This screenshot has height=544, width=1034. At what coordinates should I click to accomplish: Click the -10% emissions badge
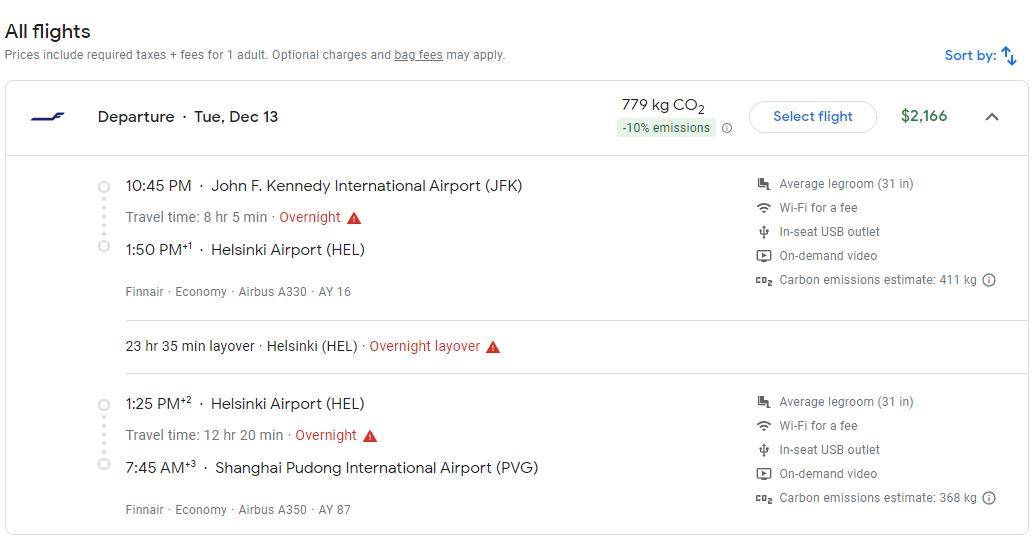point(666,128)
